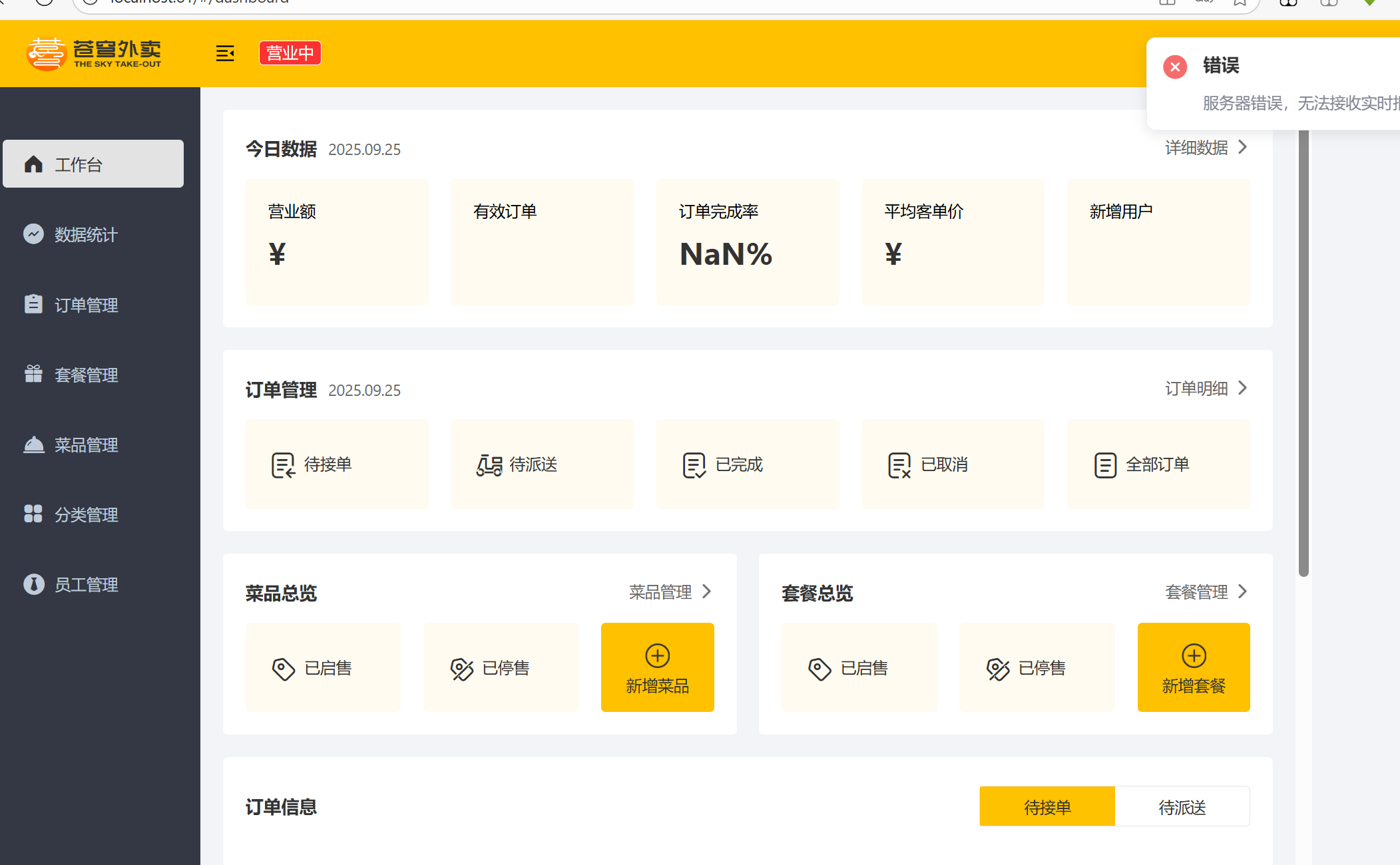This screenshot has height=865, width=1400.
Task: Toggle the 营业中 business status badge
Action: point(290,53)
